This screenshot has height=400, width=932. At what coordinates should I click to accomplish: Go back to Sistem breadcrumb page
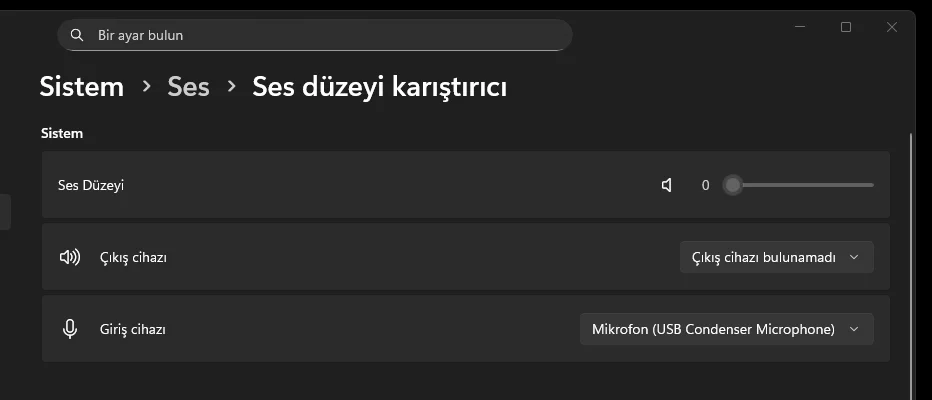click(x=81, y=87)
